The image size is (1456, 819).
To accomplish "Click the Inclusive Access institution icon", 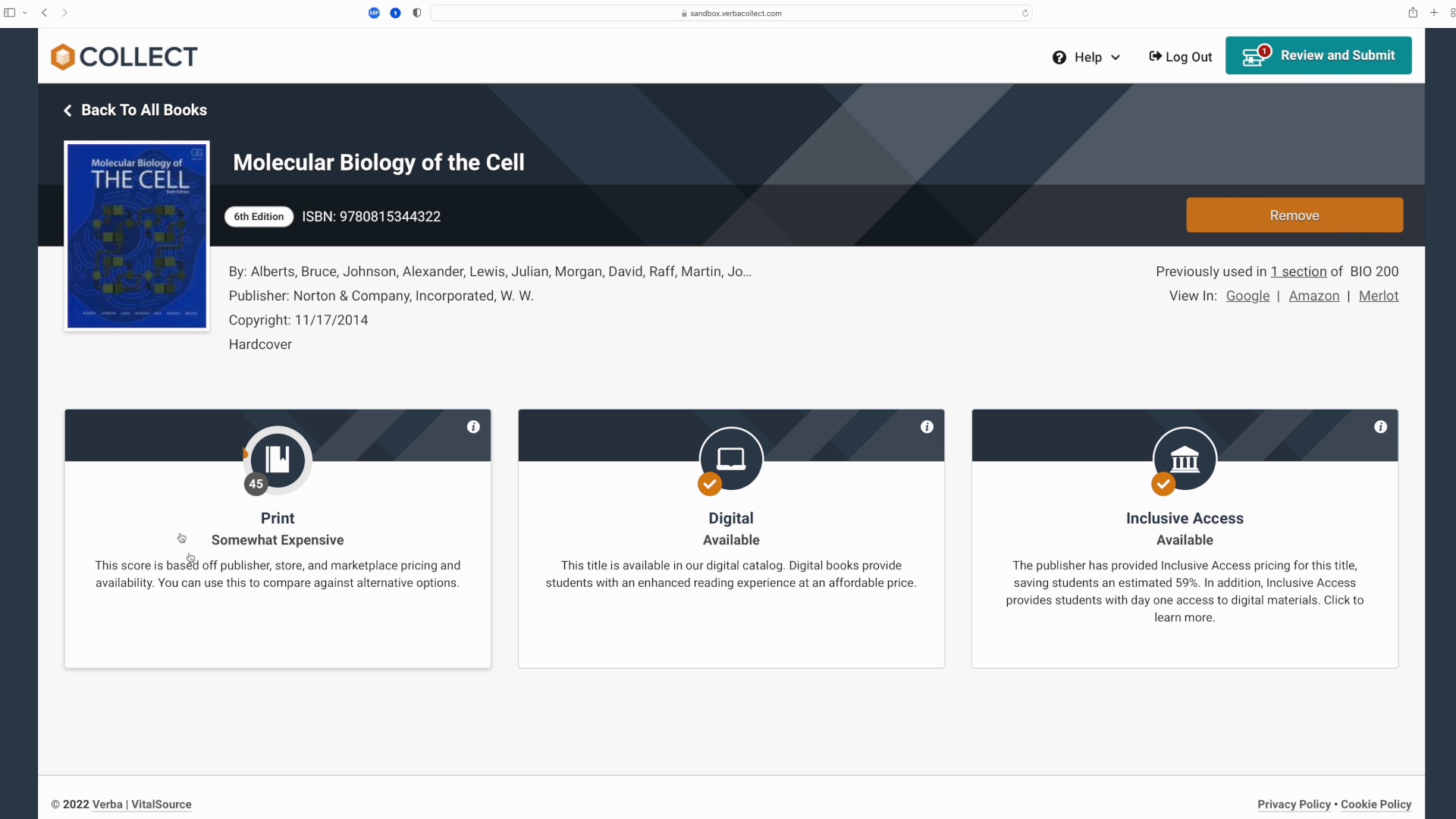I will [x=1185, y=459].
